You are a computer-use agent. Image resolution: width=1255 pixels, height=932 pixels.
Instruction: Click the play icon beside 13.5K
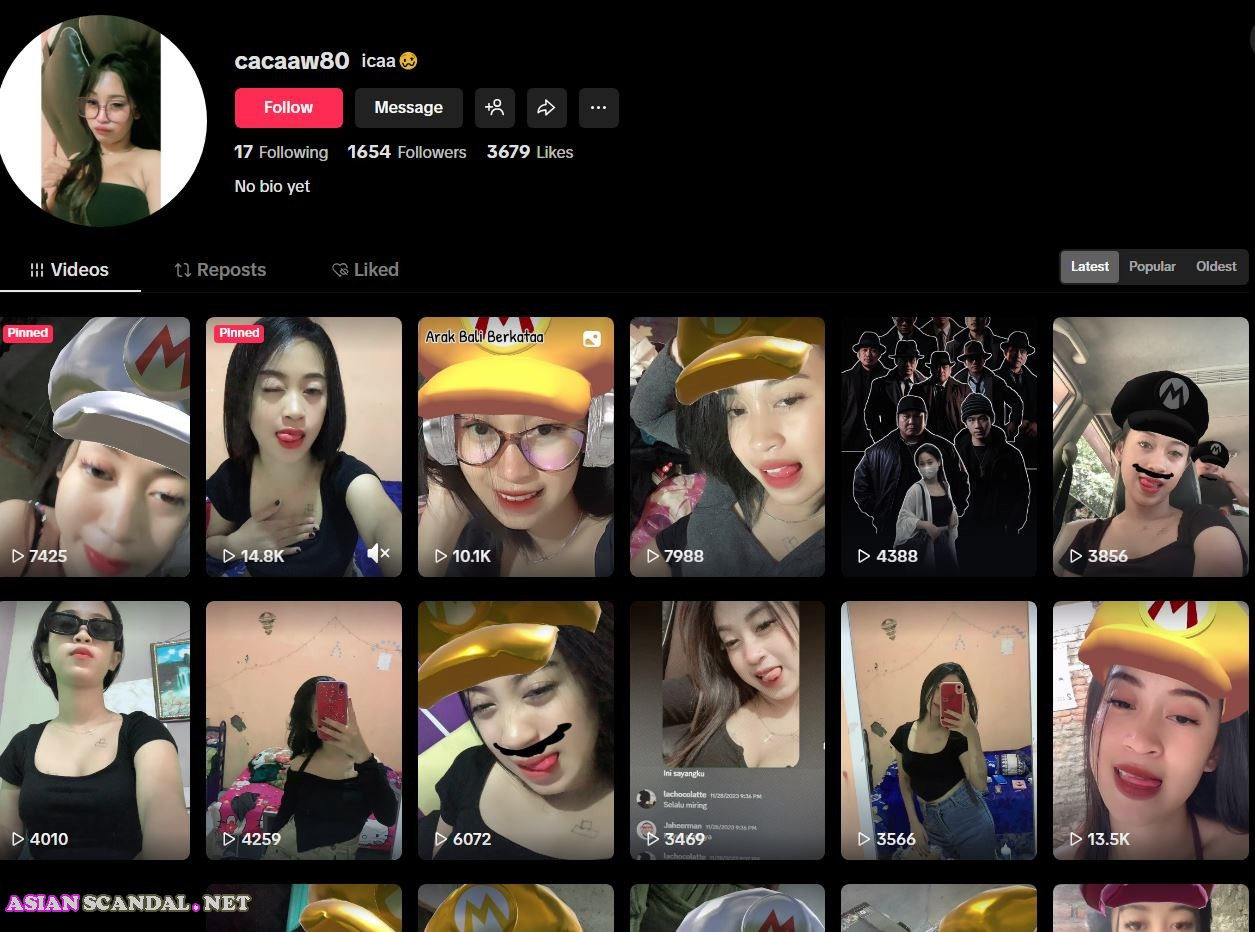(1076, 839)
